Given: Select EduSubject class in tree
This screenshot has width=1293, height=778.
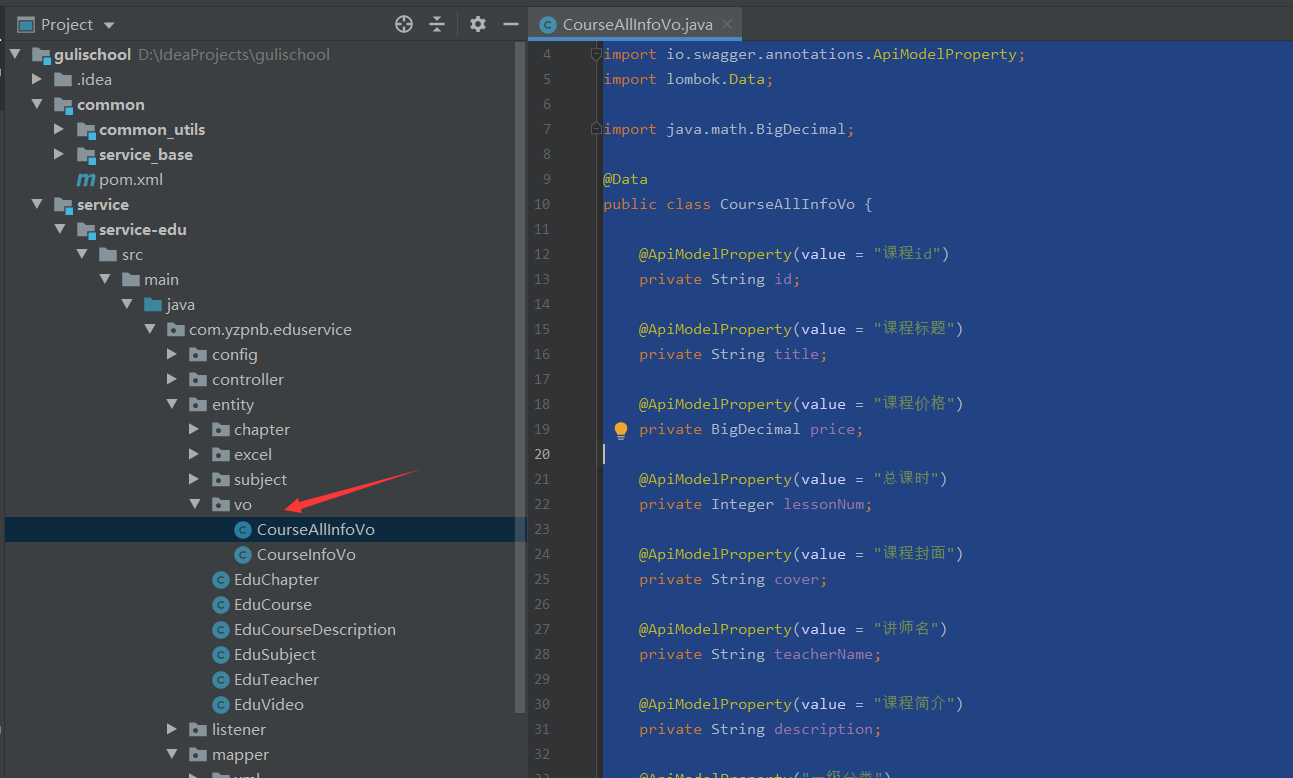Looking at the screenshot, I should [275, 654].
